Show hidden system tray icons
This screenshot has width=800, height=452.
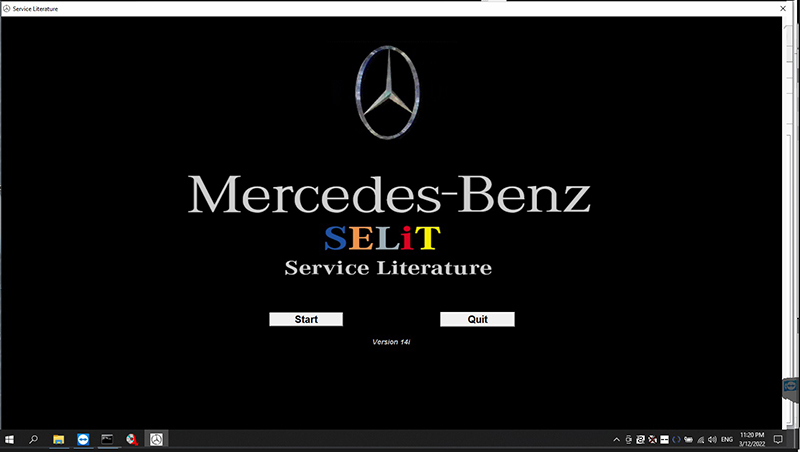coord(616,440)
